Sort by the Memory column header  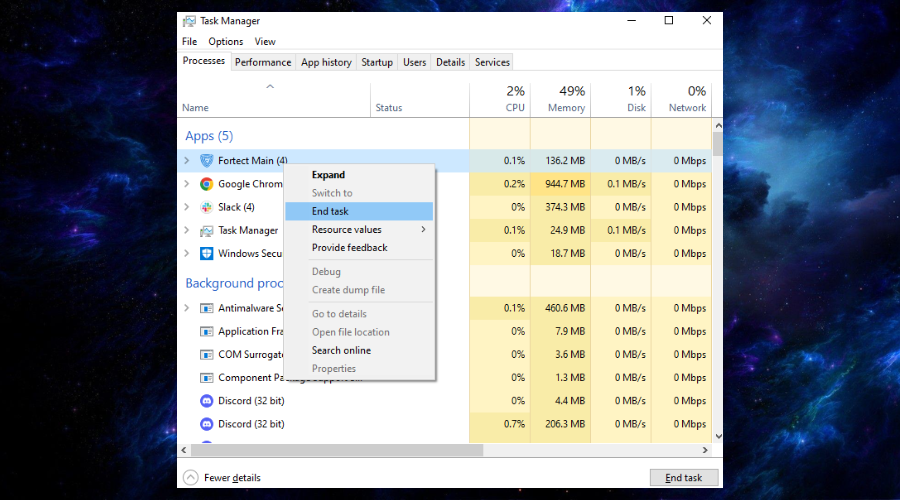coord(560,100)
